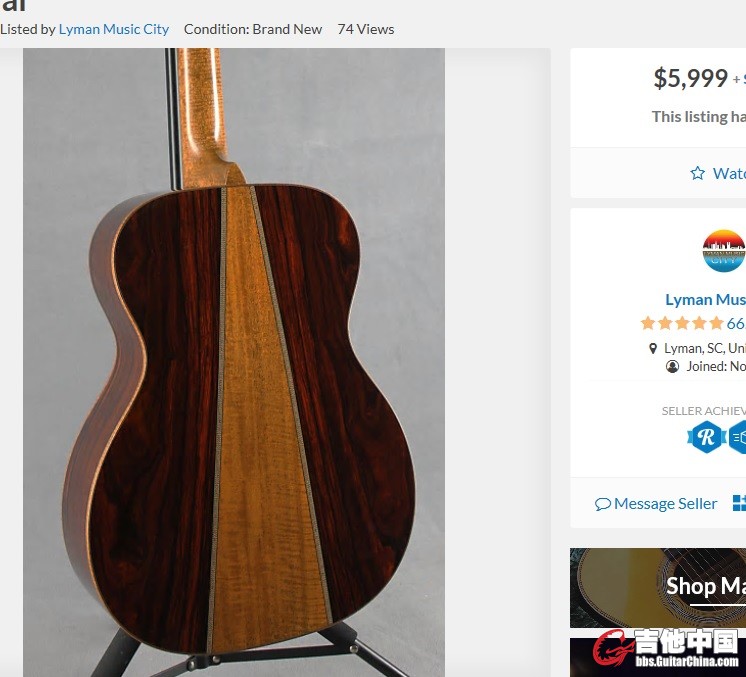Image resolution: width=746 pixels, height=677 pixels.
Task: Click the Message Seller speech bubble icon
Action: [x=602, y=504]
